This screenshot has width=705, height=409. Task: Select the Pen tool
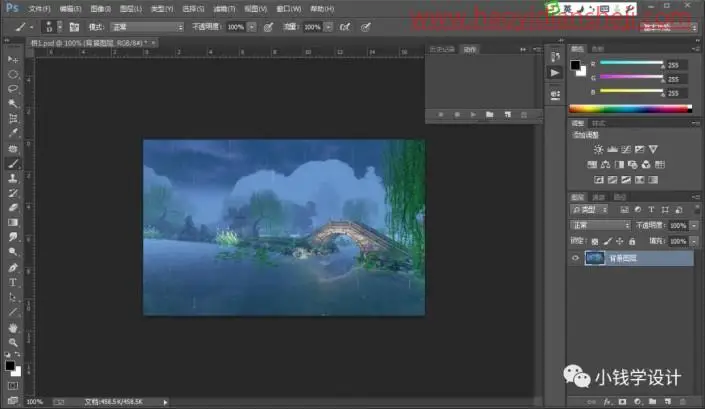(13, 268)
